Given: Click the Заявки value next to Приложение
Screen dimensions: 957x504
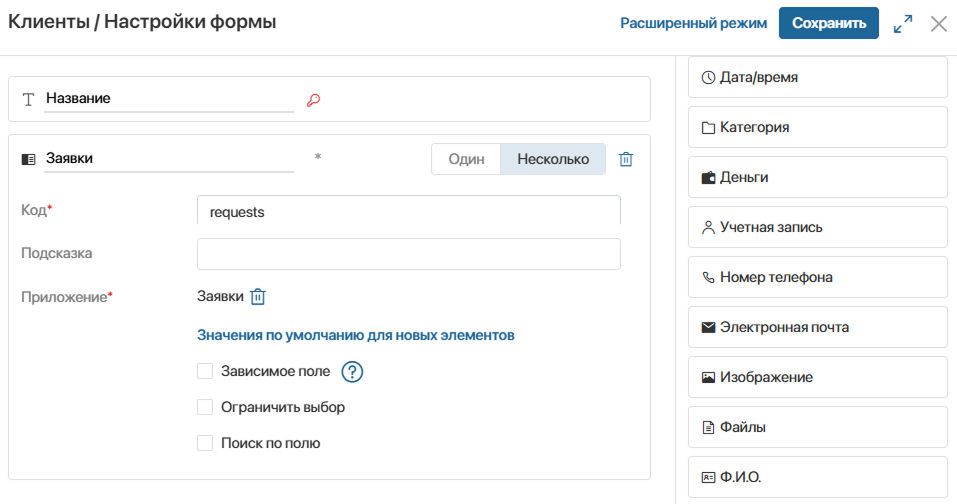Looking at the screenshot, I should point(220,297).
